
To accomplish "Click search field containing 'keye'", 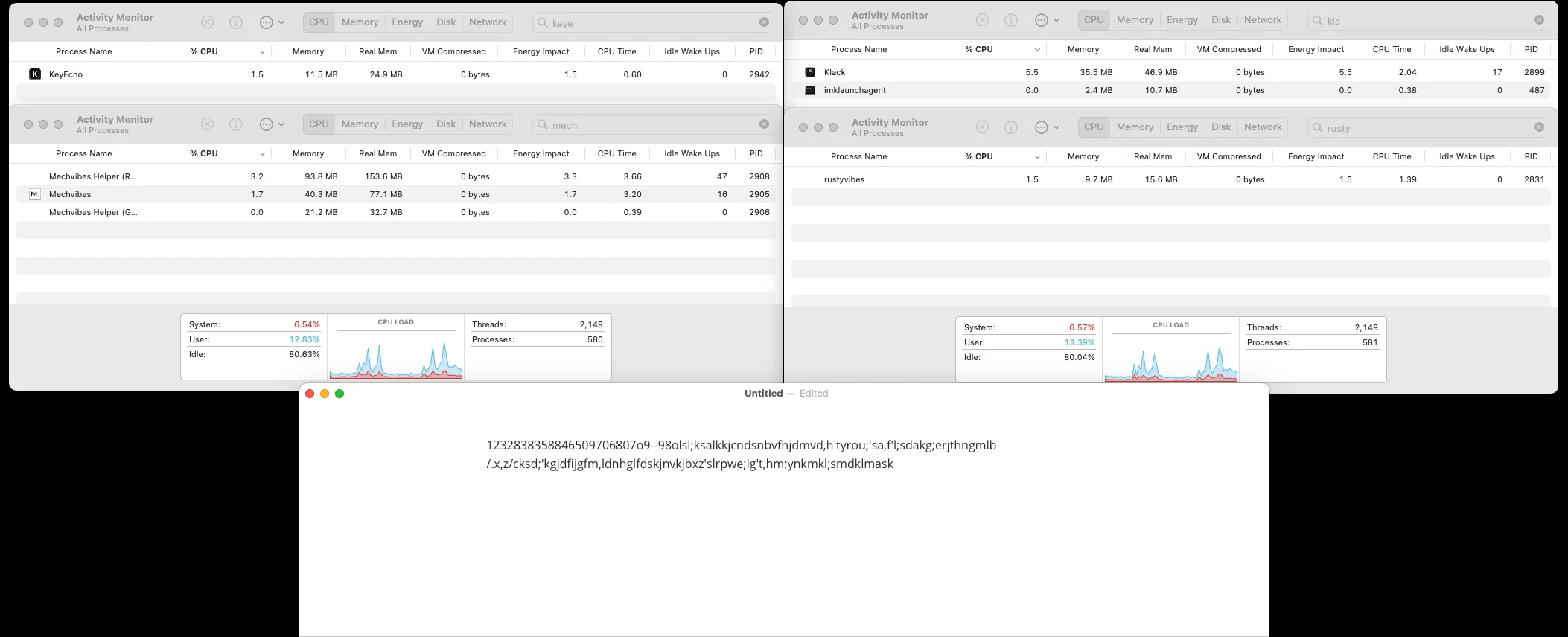I will tap(654, 22).
